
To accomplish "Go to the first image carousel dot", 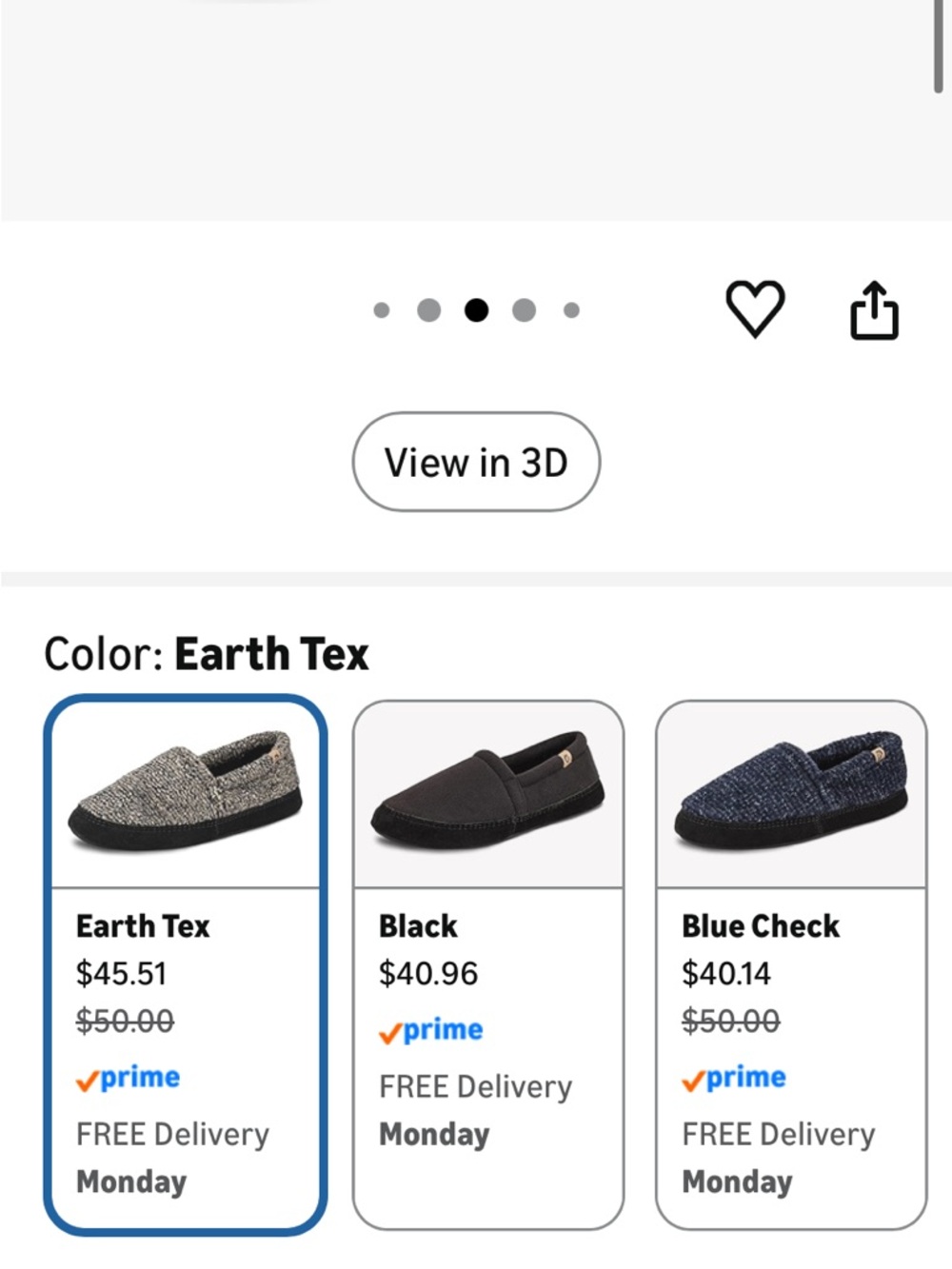I will (382, 310).
